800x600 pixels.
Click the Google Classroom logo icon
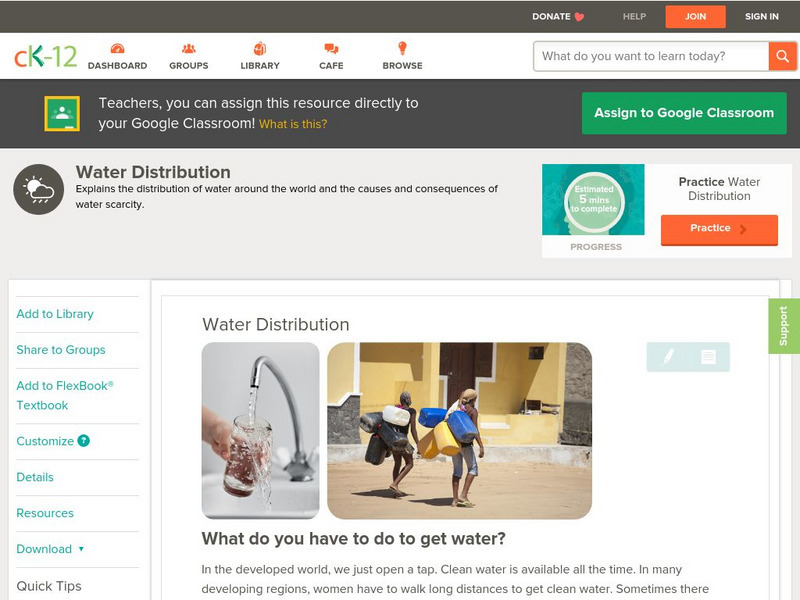point(62,113)
